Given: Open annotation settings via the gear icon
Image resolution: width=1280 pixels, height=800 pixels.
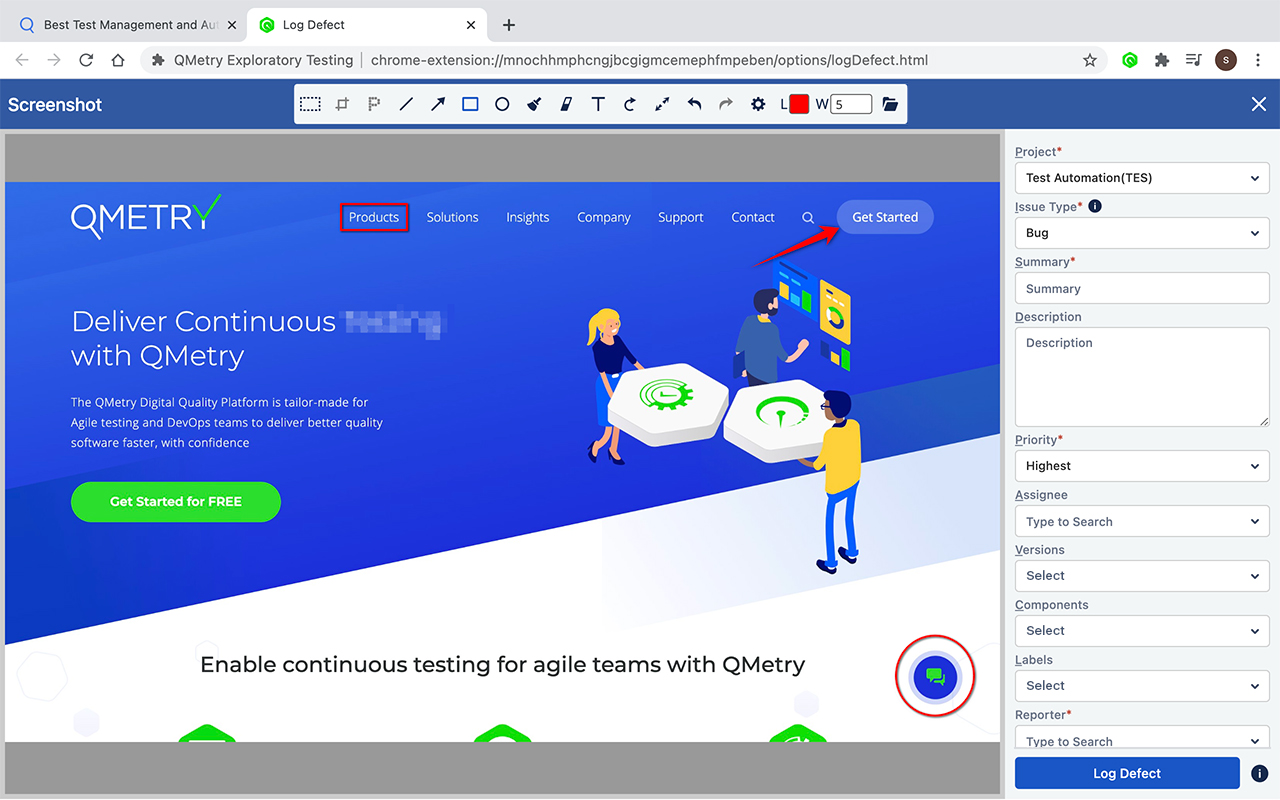Looking at the screenshot, I should coord(758,104).
